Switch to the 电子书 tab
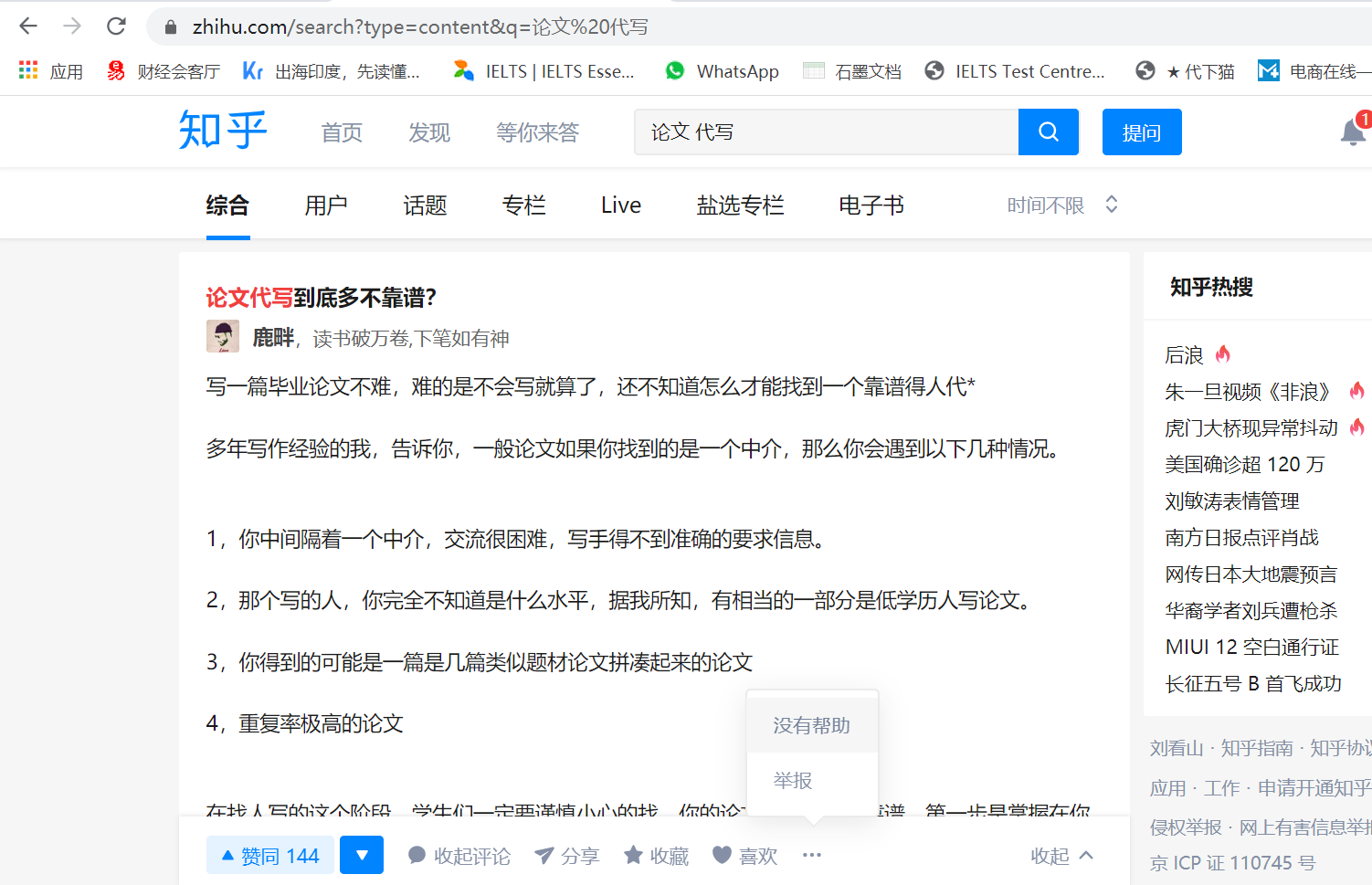Image resolution: width=1372 pixels, height=885 pixels. [x=870, y=205]
